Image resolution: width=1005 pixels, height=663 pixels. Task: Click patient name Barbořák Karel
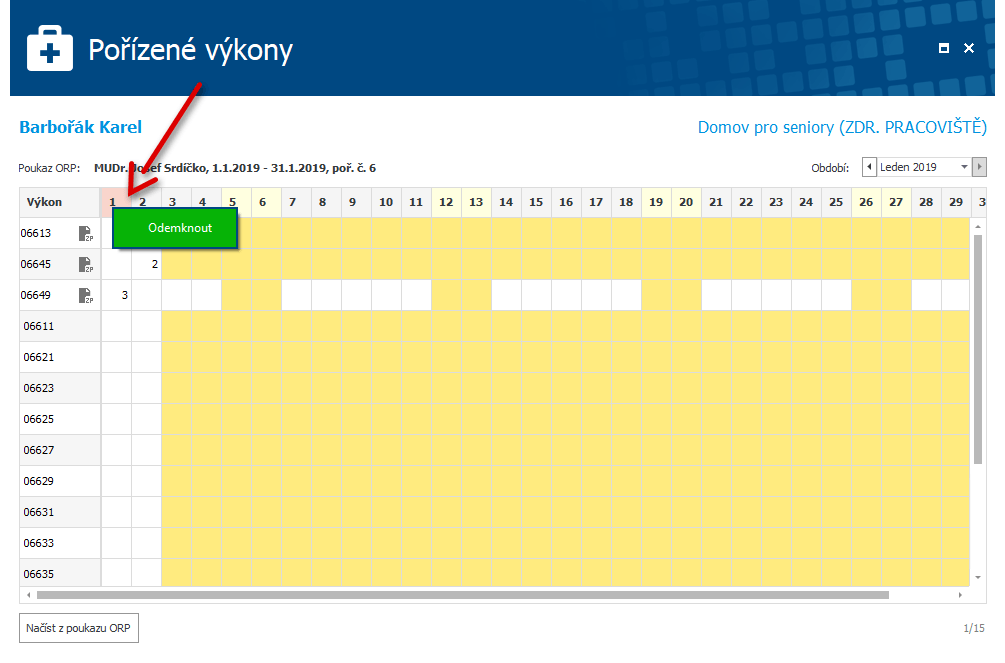[81, 127]
